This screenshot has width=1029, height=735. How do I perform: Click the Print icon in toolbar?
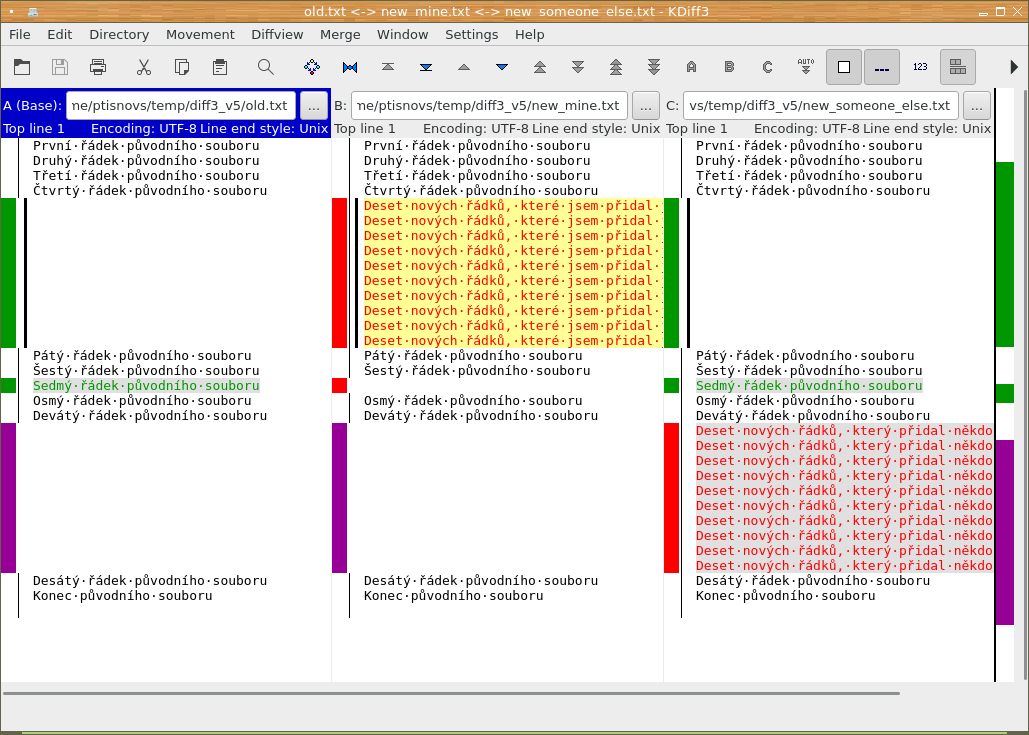pyautogui.click(x=98, y=67)
